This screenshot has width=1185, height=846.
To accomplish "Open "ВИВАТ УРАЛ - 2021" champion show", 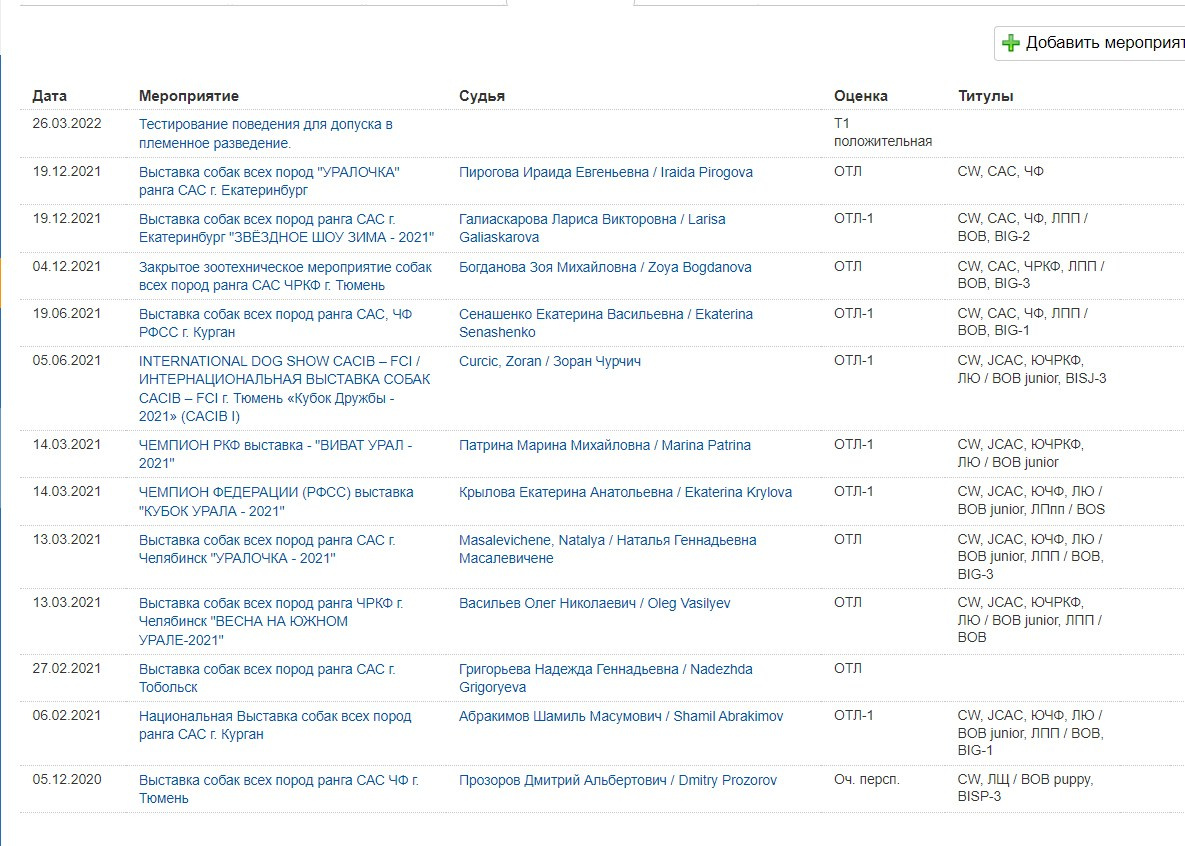I will 275,445.
